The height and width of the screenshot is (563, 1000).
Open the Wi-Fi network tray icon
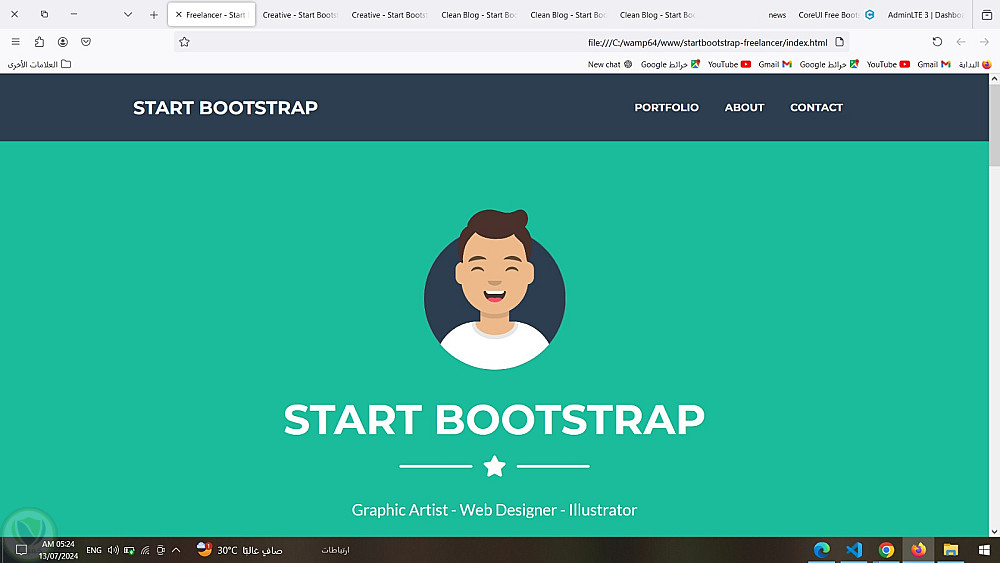click(145, 550)
